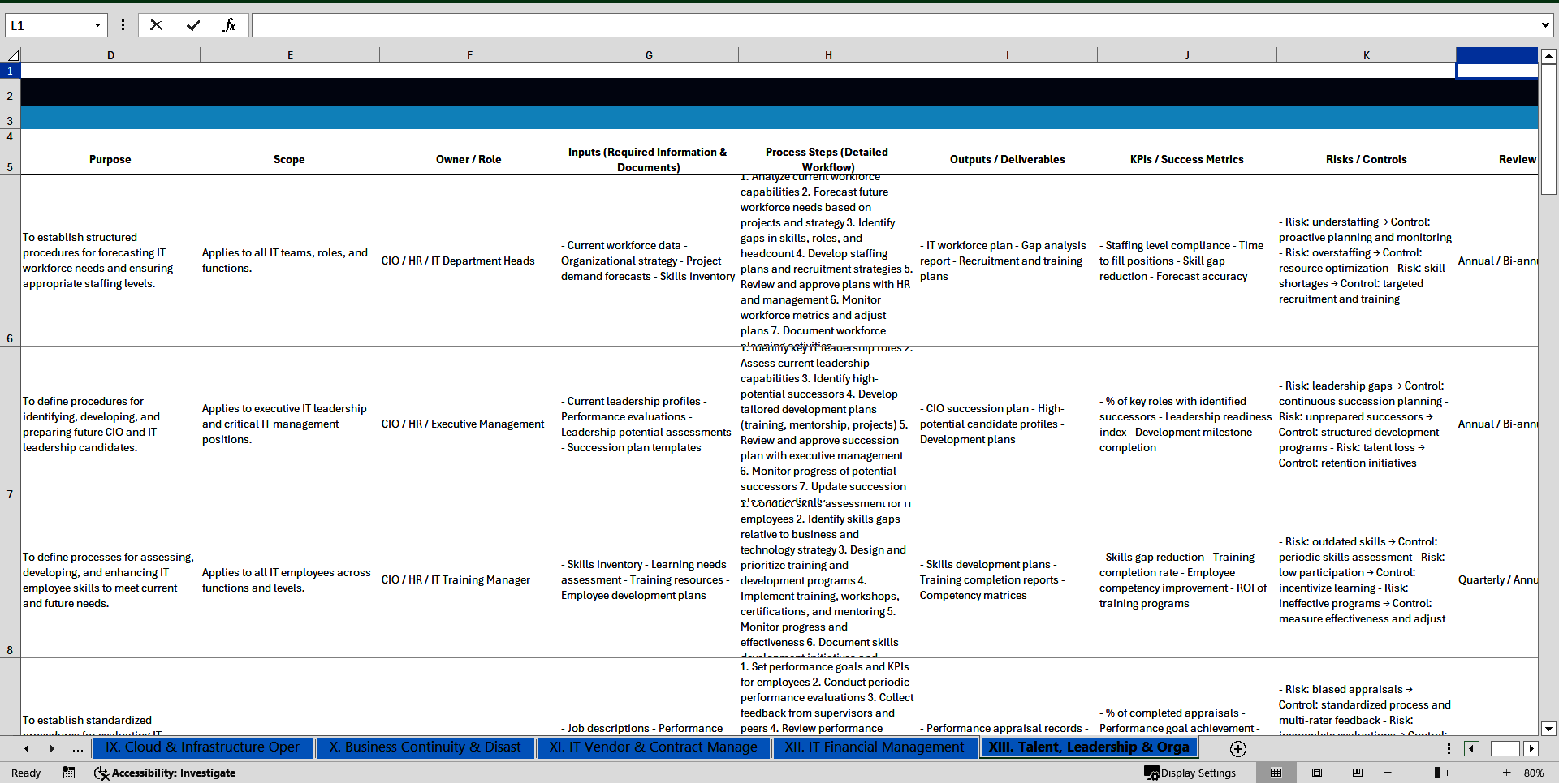The width and height of the screenshot is (1559, 784).
Task: Switch to Normal view
Action: click(1276, 773)
